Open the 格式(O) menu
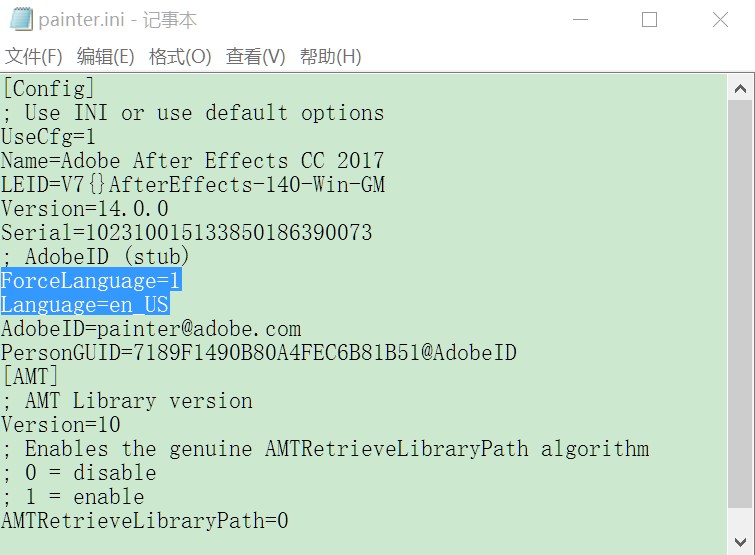755x555 pixels. point(180,57)
